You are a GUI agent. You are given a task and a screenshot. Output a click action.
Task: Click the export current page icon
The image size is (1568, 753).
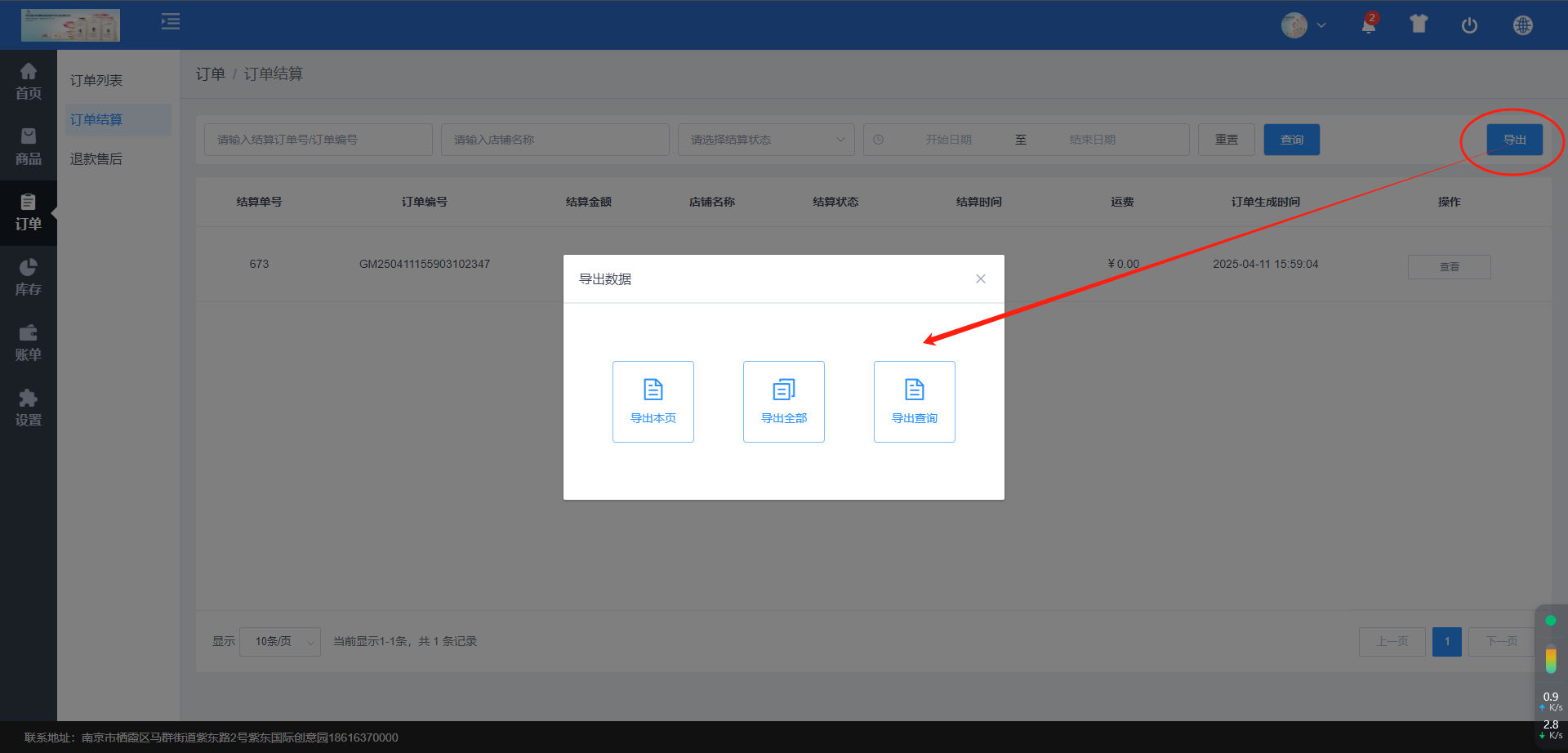point(653,390)
